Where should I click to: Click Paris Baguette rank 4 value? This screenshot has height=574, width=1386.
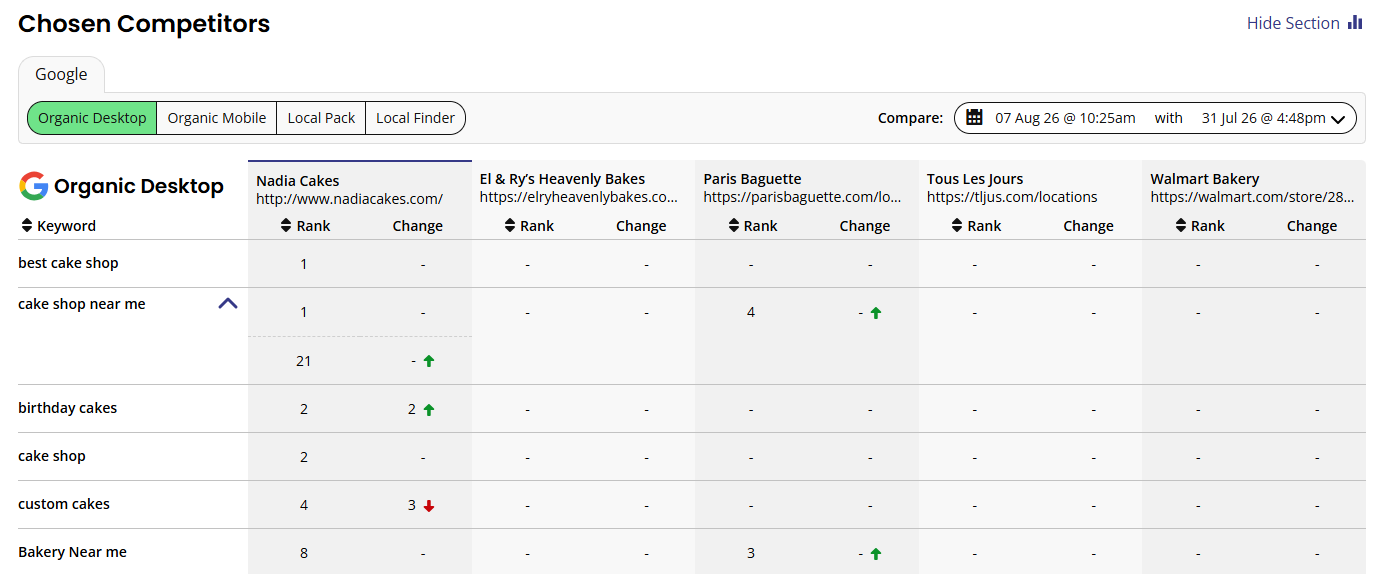[751, 312]
